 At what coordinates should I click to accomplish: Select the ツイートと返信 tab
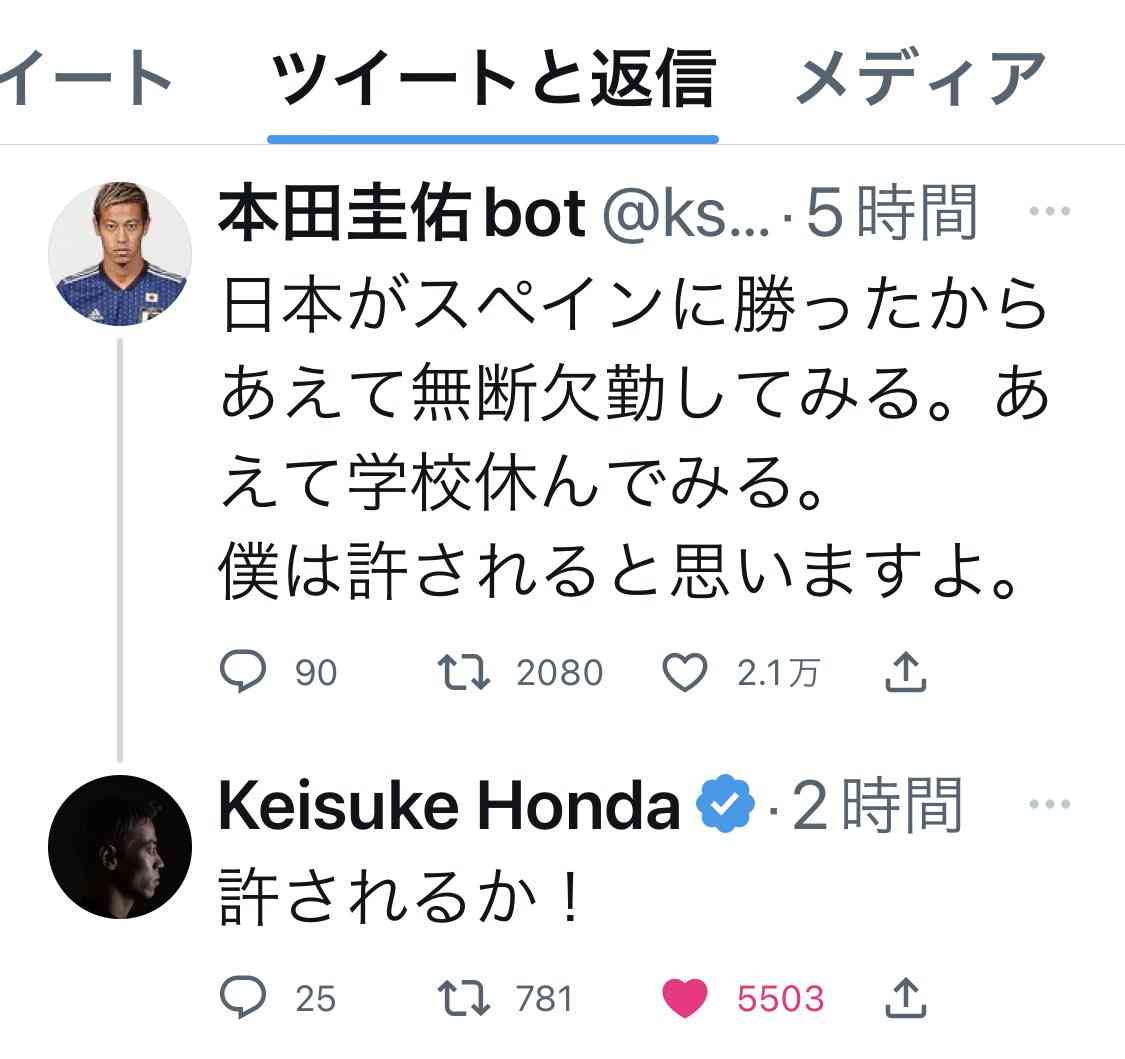pyautogui.click(x=493, y=80)
